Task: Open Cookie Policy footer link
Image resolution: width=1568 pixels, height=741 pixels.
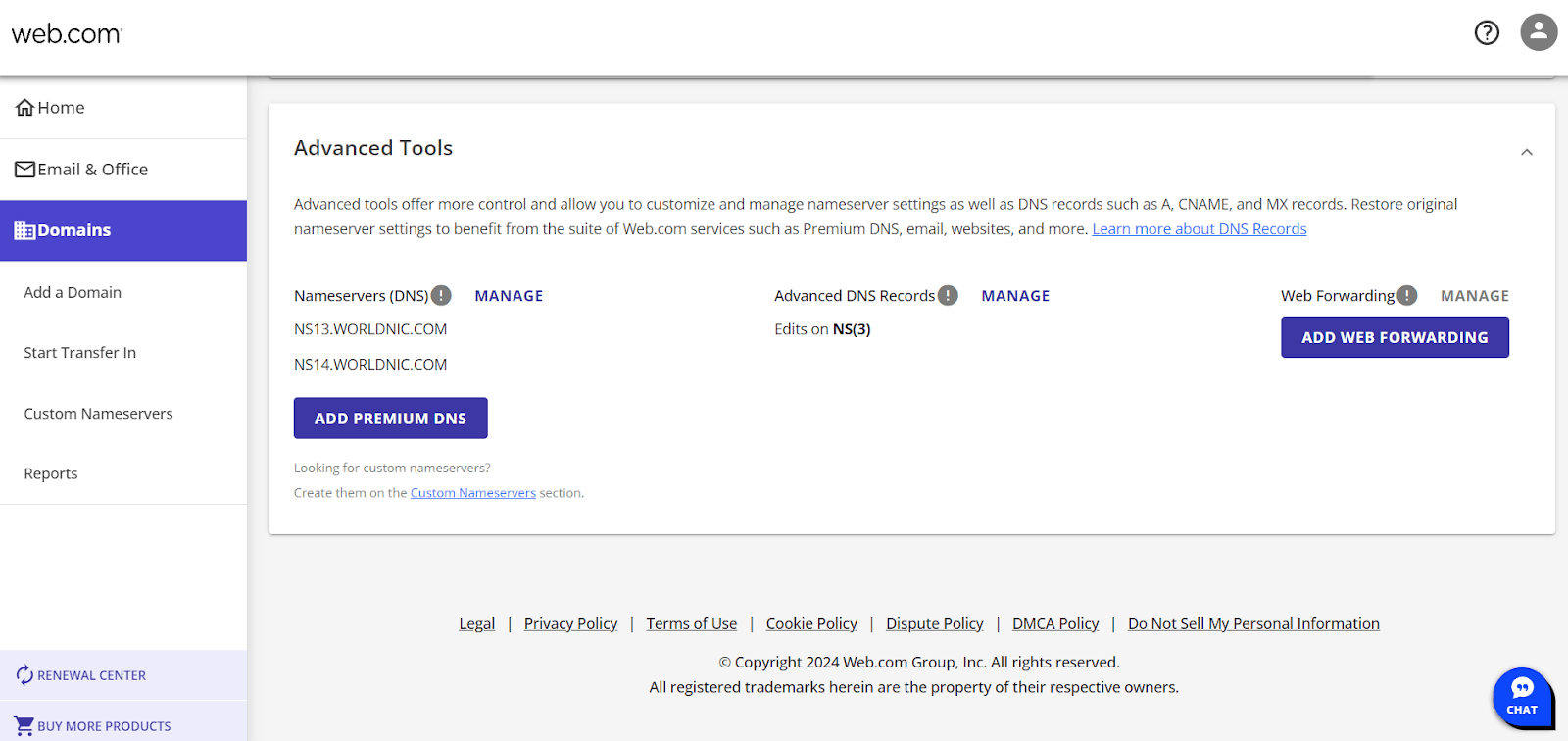Action: 811,624
